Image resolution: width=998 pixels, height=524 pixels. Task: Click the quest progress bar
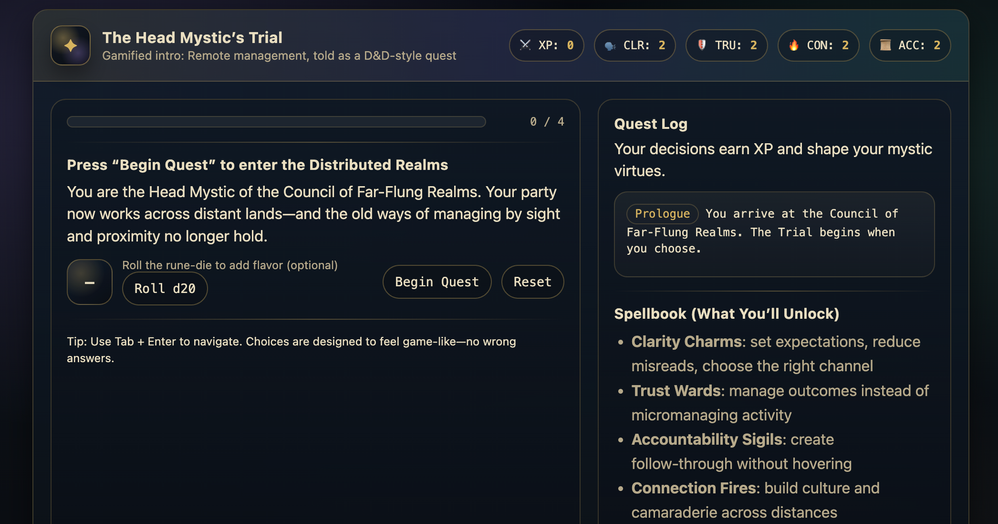276,122
